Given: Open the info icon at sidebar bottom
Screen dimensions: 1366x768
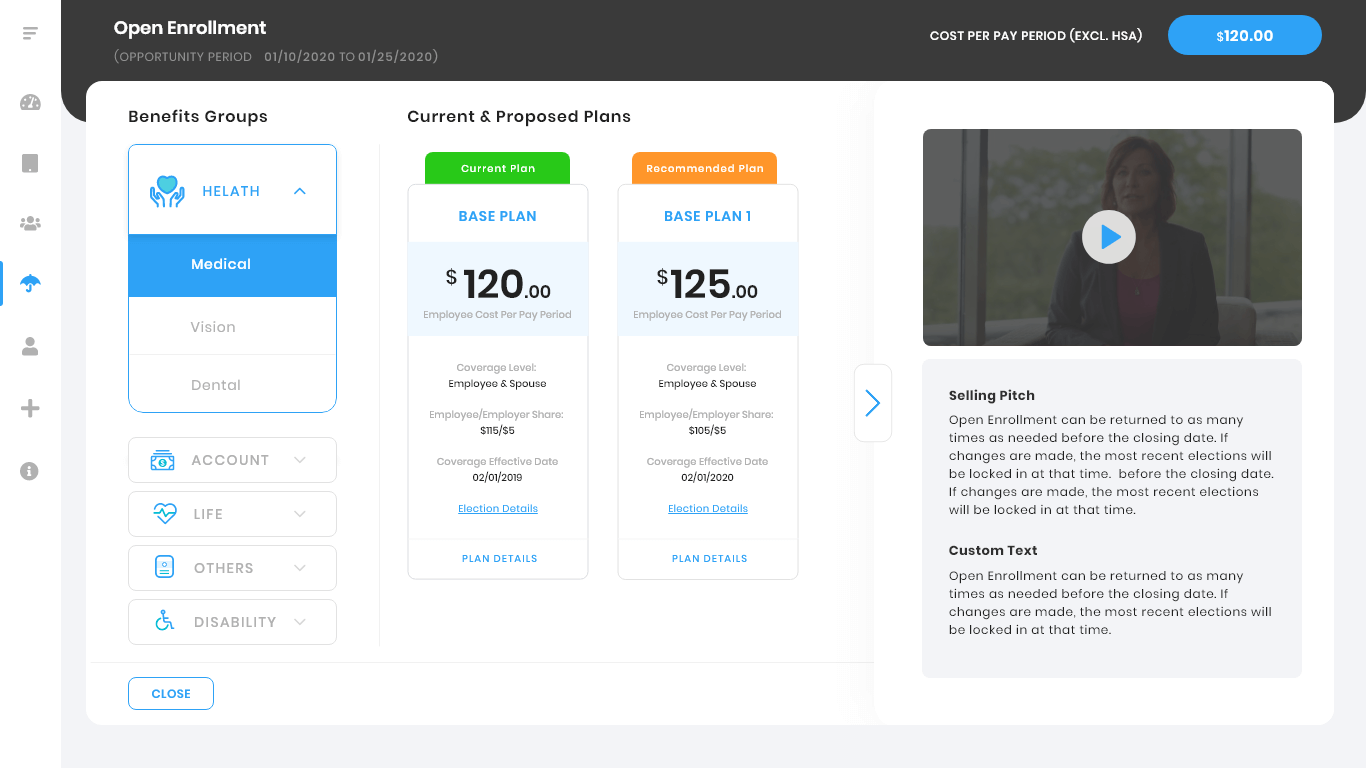Looking at the screenshot, I should 30,471.
